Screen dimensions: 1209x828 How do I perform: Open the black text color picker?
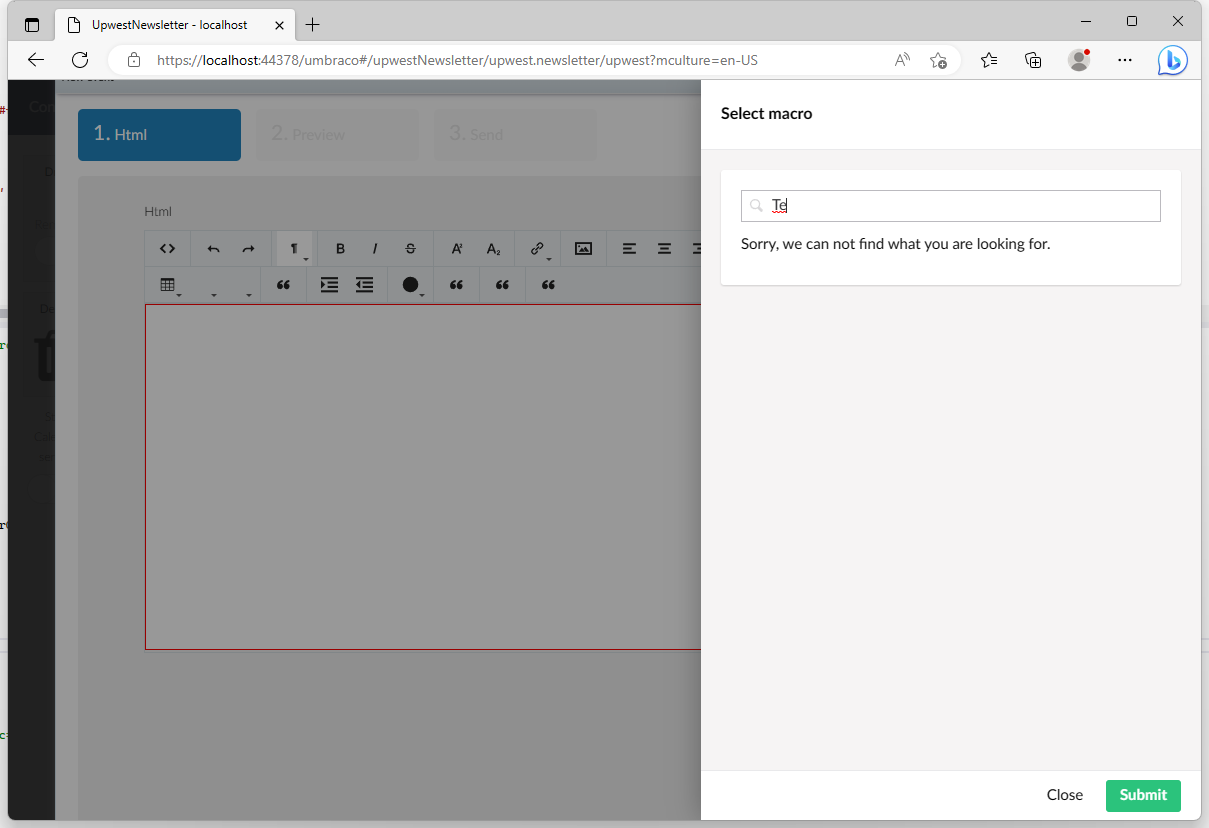413,285
